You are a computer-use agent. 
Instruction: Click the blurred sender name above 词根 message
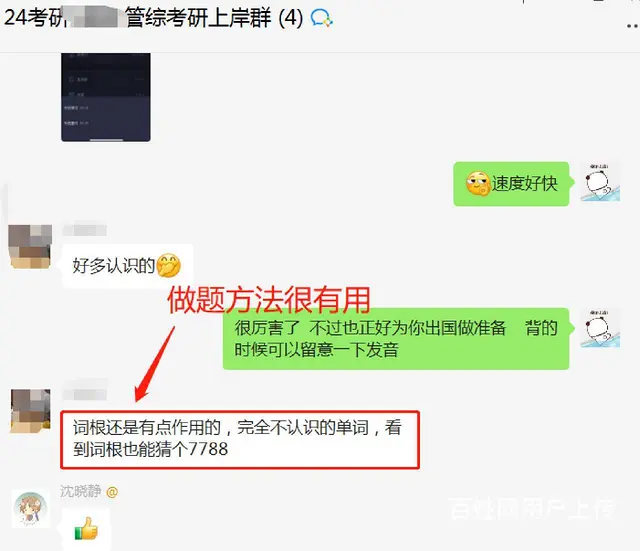[84, 394]
